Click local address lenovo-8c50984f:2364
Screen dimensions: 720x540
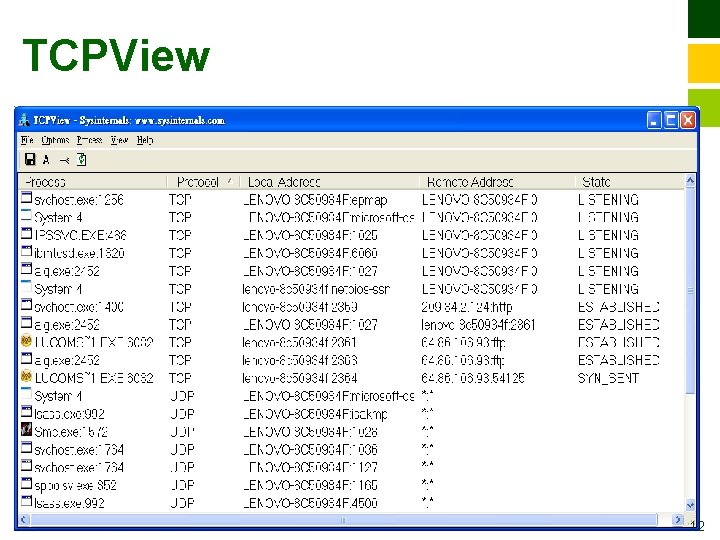click(299, 379)
